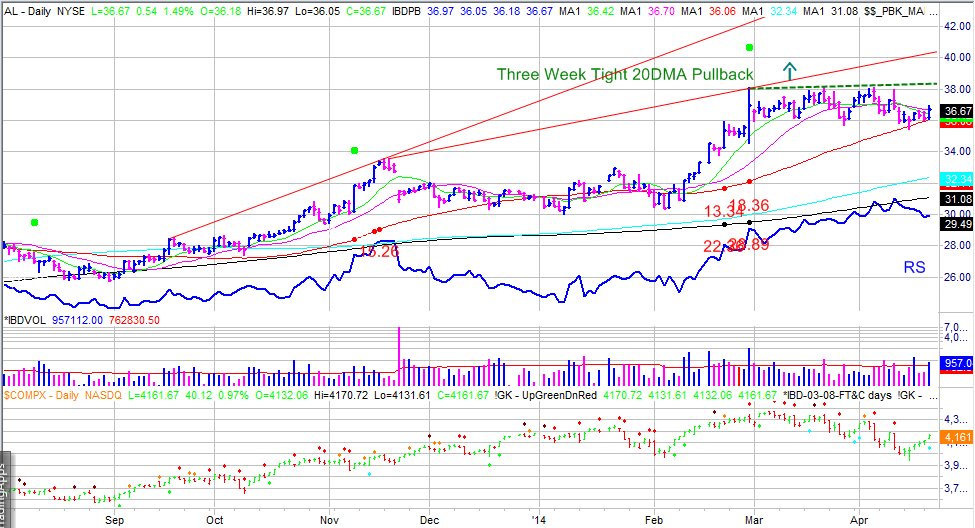
Task: Click the "30.00" price axis label
Action: click(x=957, y=213)
